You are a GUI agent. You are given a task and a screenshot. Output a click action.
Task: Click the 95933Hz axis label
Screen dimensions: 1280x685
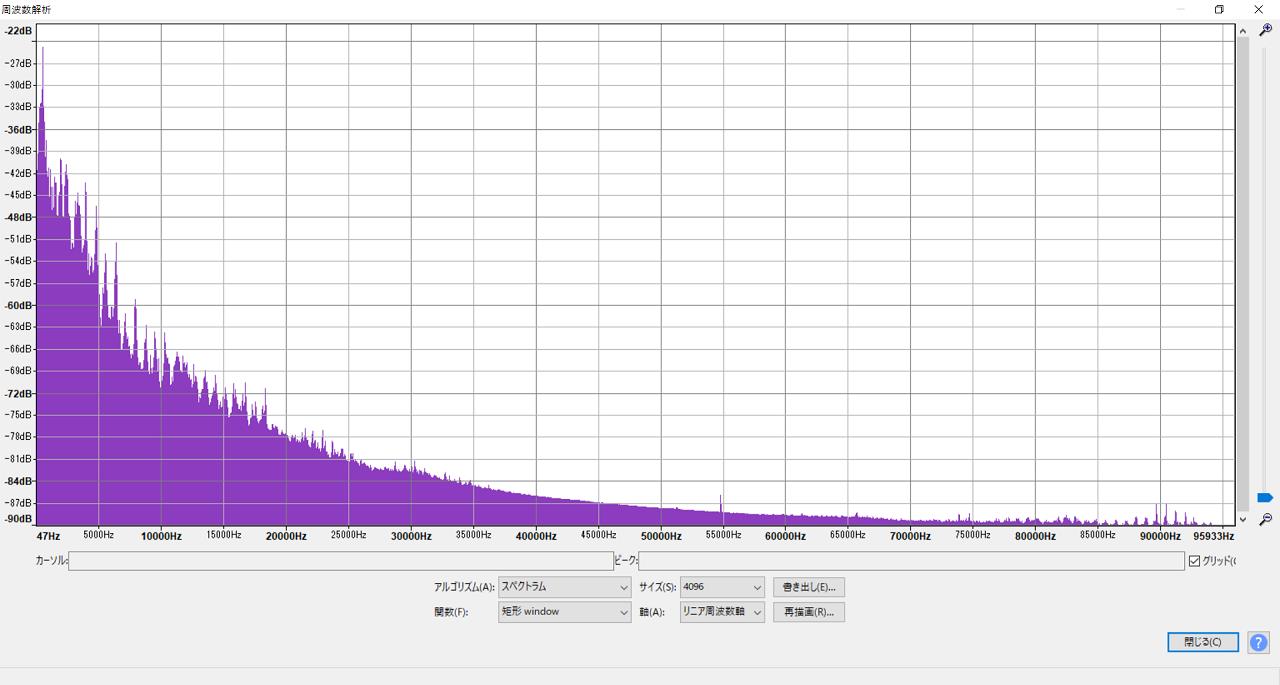[1212, 536]
